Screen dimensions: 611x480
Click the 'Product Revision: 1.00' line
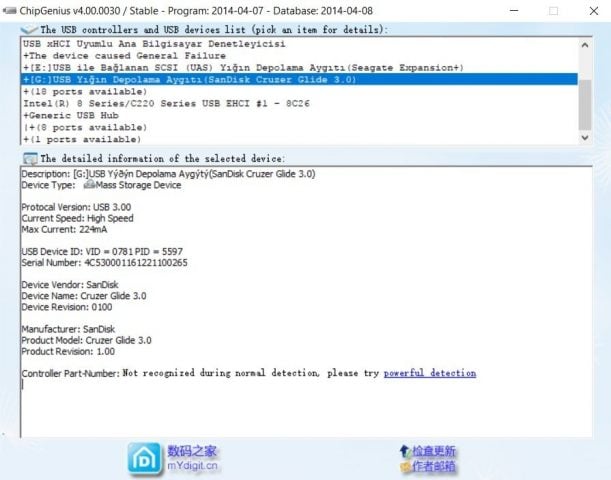[68, 351]
